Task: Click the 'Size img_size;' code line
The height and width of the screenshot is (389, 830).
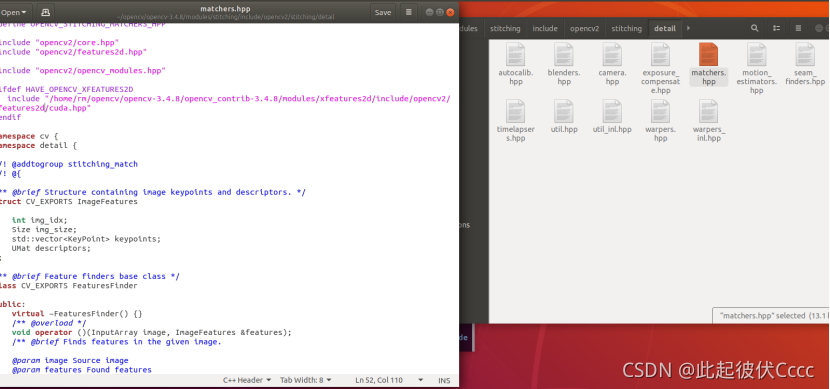Action: tap(44, 230)
